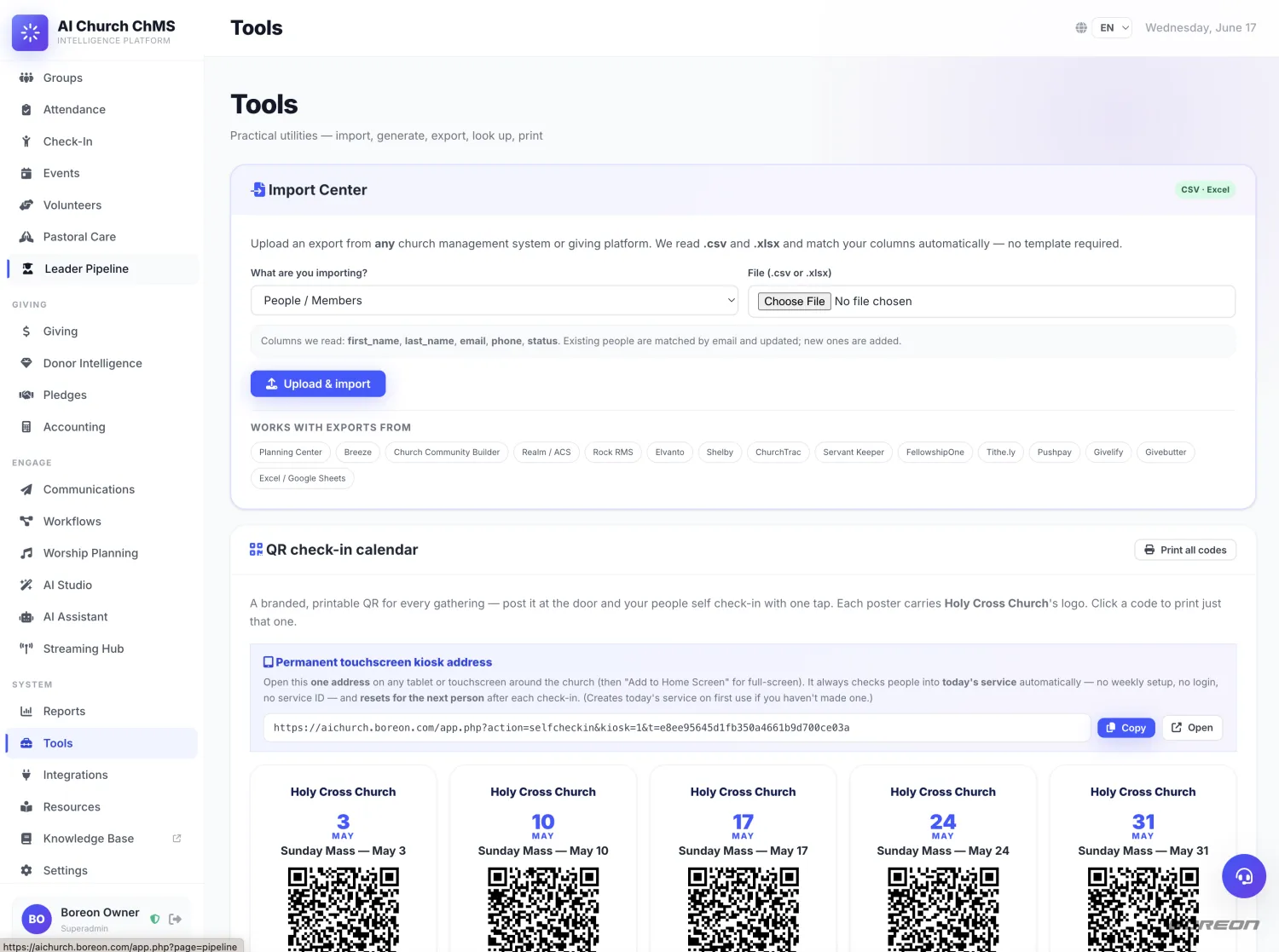Open Worship Planning music note icon

pyautogui.click(x=26, y=553)
